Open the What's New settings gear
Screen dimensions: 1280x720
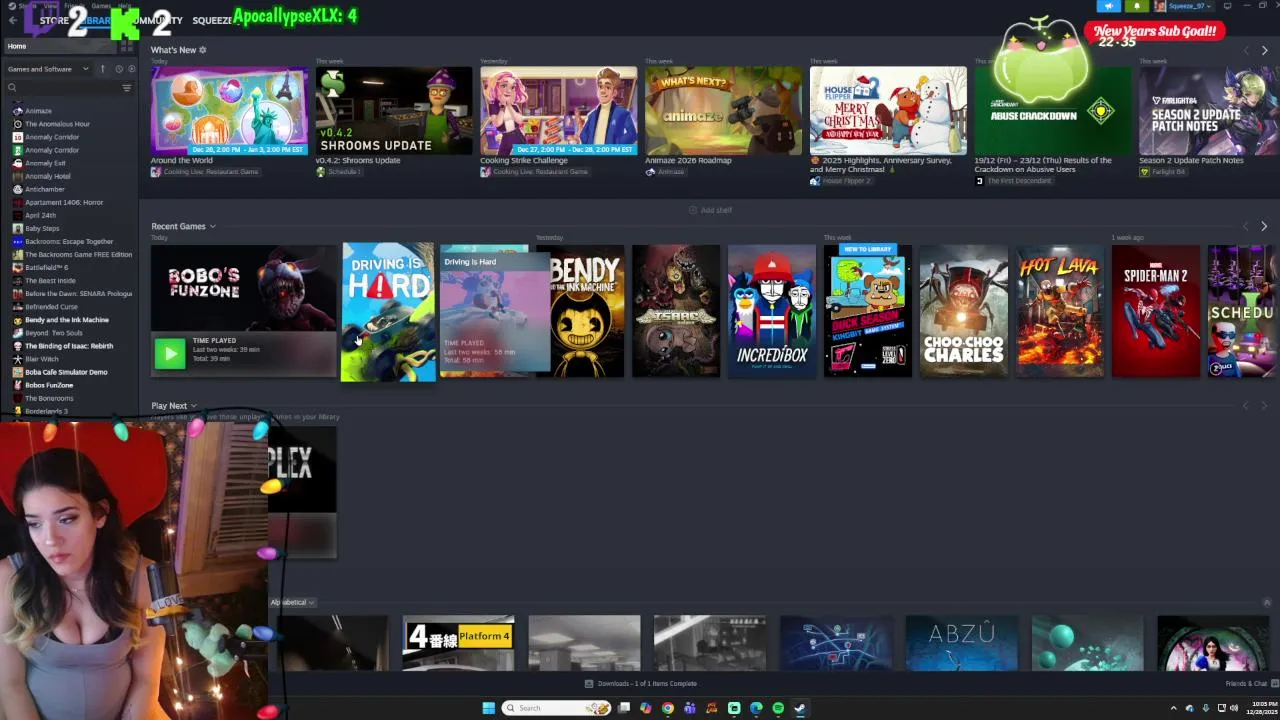point(203,50)
